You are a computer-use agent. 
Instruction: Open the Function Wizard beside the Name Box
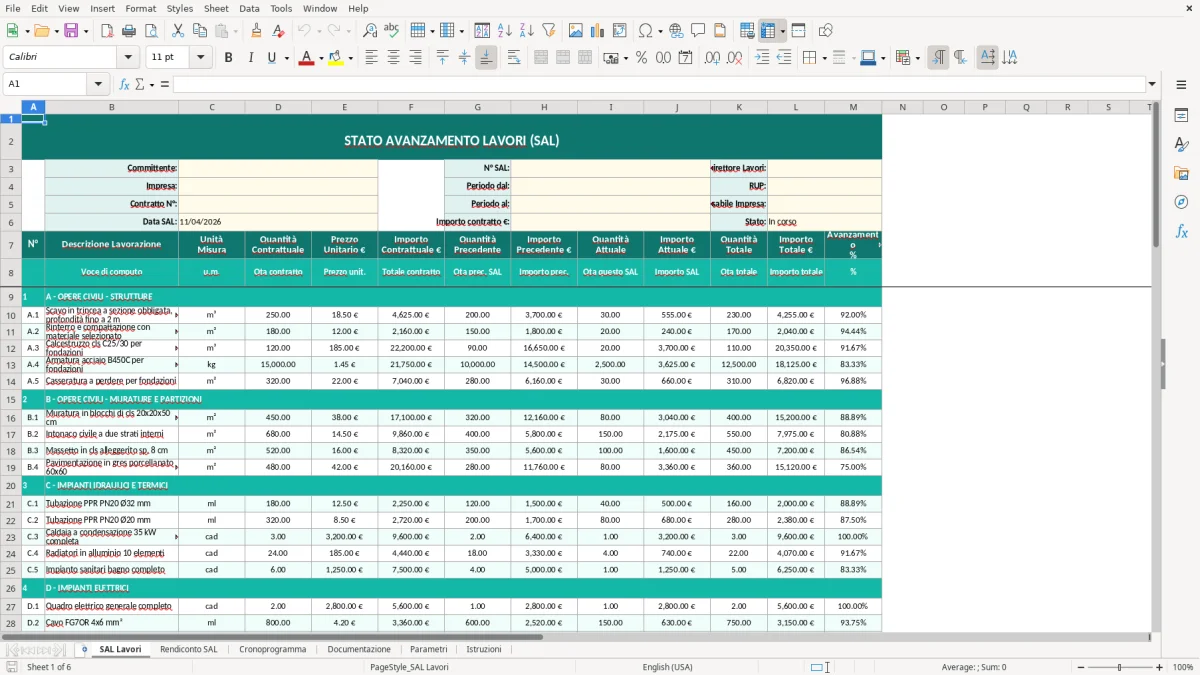tap(124, 84)
